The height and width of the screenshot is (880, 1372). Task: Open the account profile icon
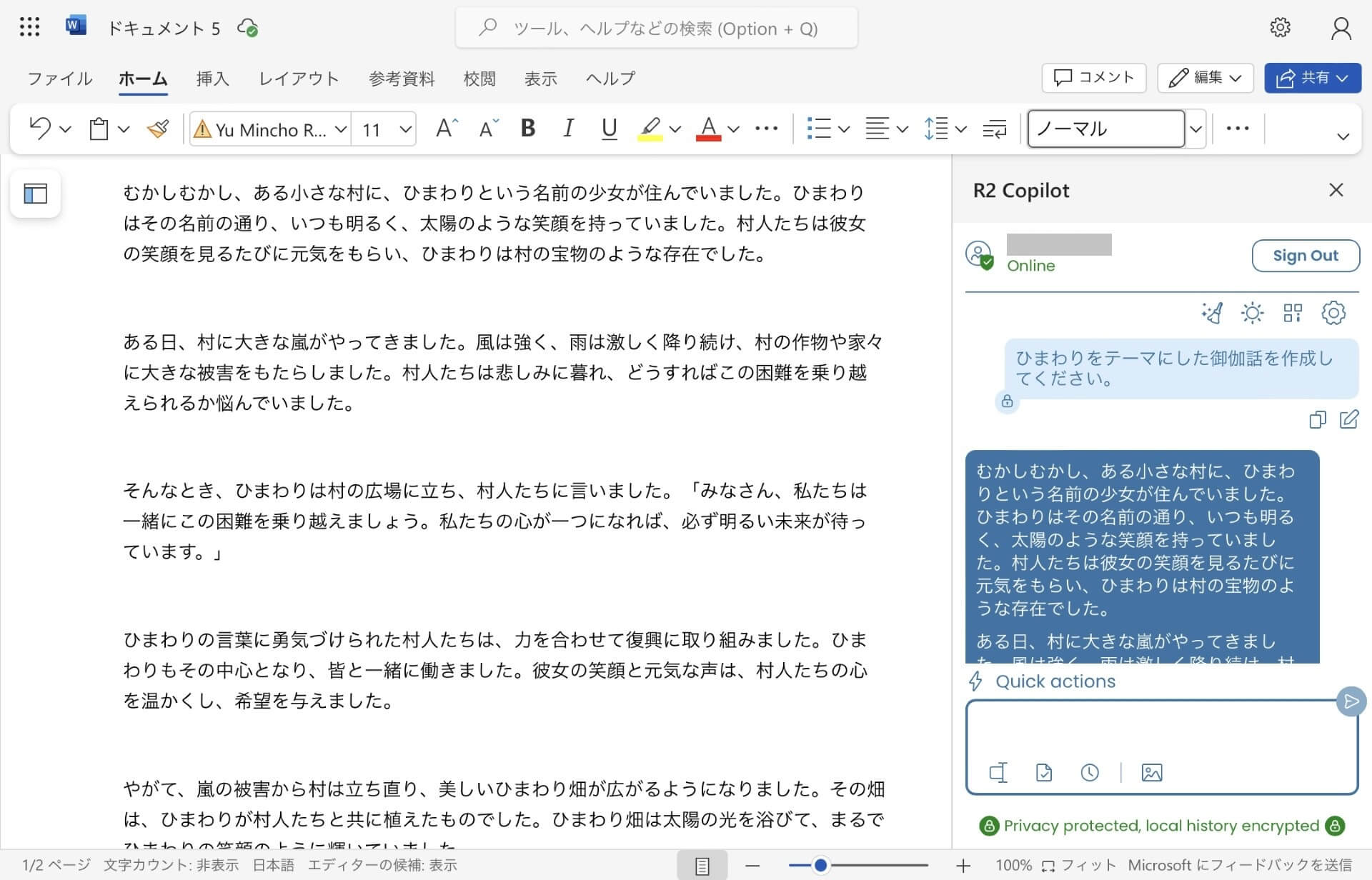click(1341, 28)
